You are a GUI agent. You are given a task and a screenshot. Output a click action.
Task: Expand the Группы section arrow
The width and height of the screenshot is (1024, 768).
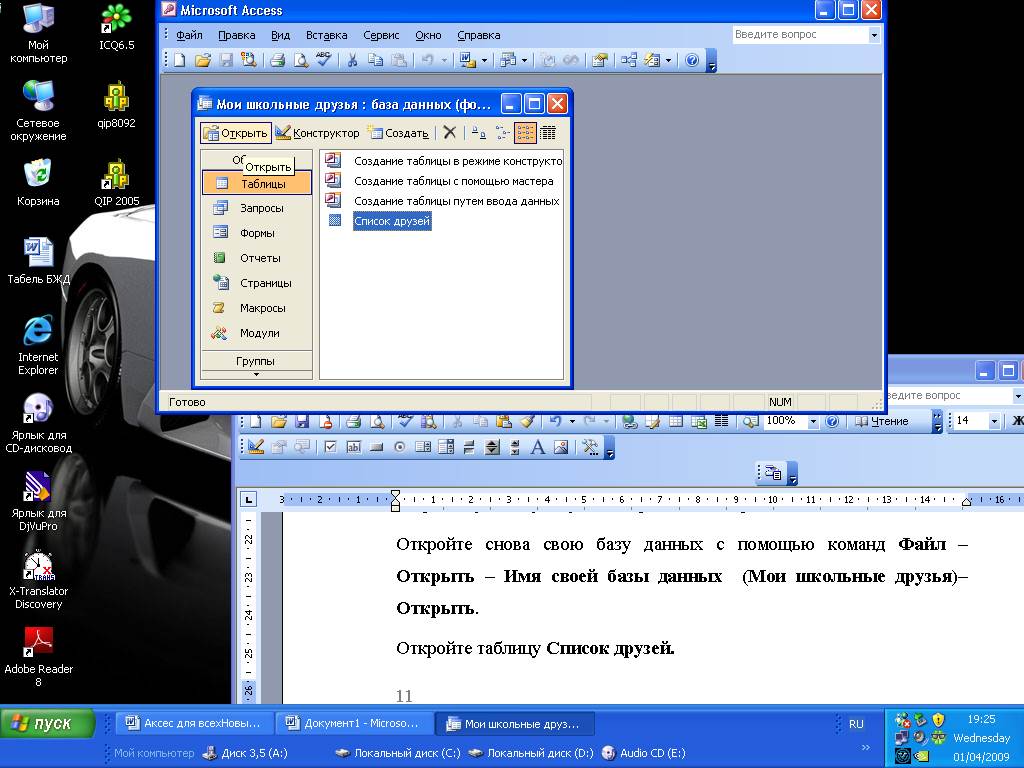point(256,375)
